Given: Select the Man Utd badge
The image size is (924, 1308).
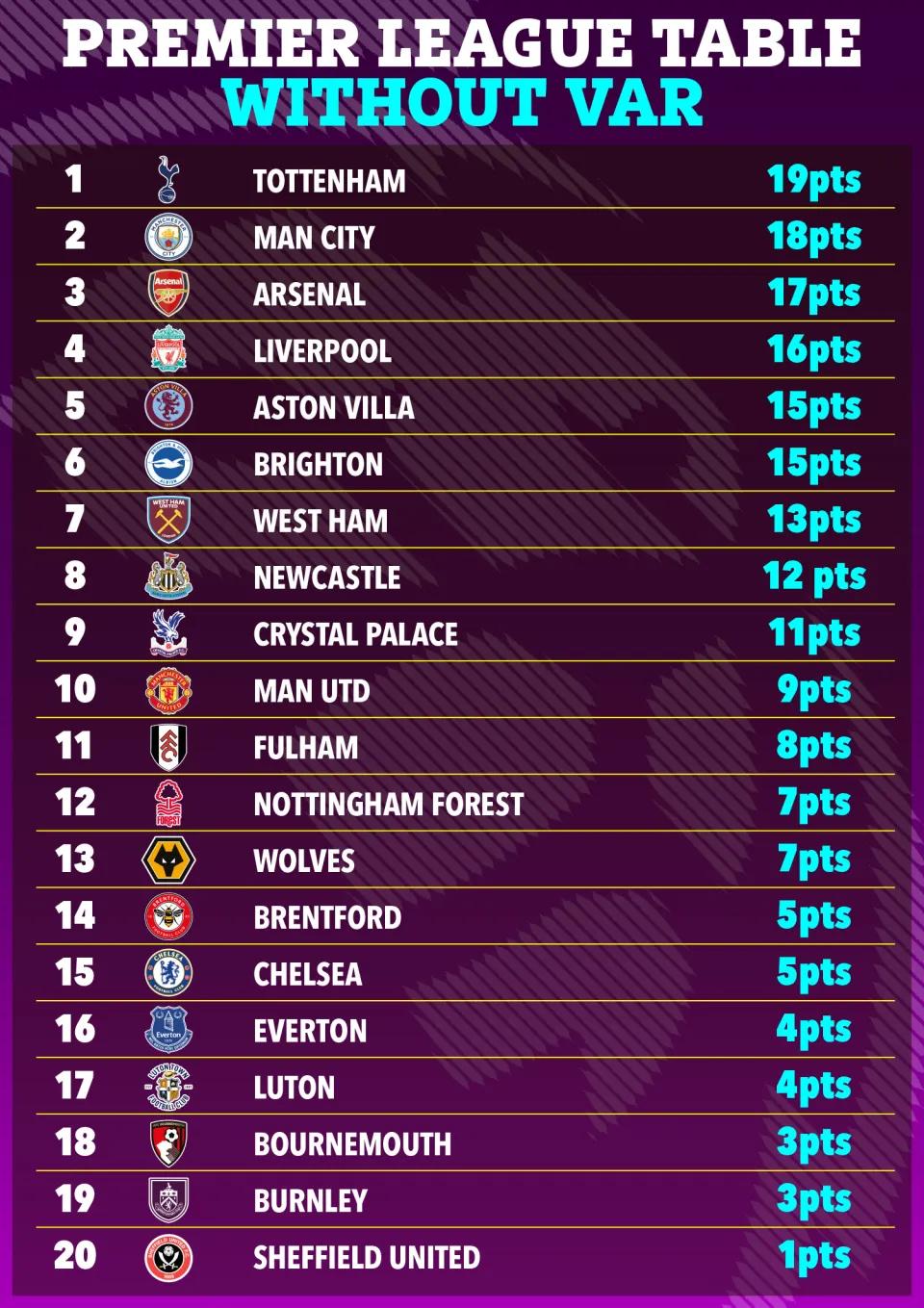Looking at the screenshot, I should (x=168, y=690).
